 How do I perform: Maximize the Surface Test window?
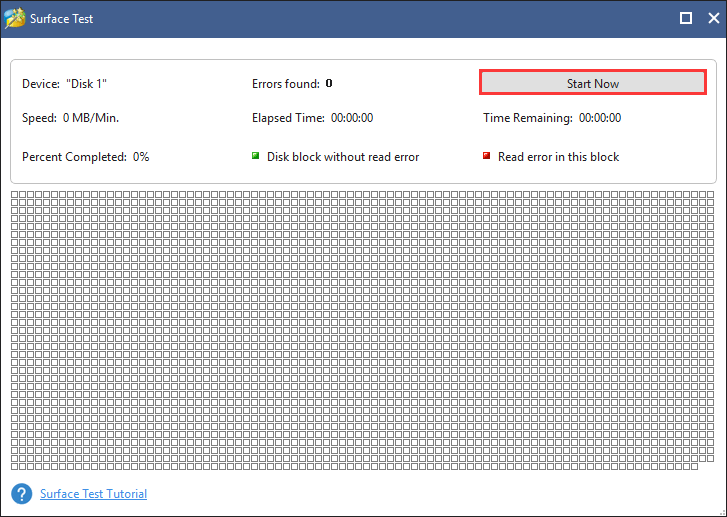(686, 18)
